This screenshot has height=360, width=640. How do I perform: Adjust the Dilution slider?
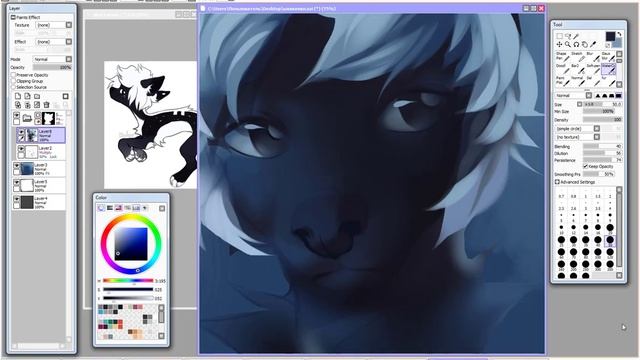(x=602, y=153)
